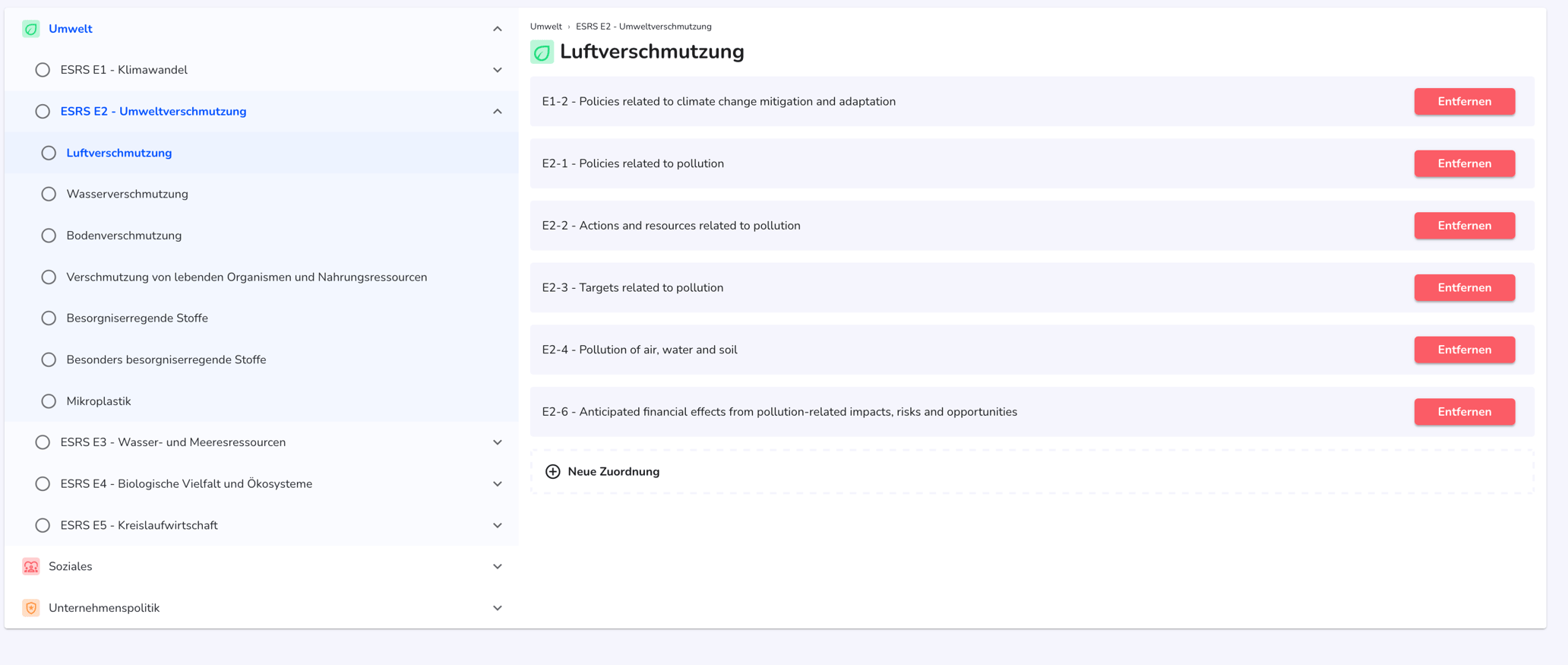Expand the Unternehmenspolitik section chevron

coord(498,608)
